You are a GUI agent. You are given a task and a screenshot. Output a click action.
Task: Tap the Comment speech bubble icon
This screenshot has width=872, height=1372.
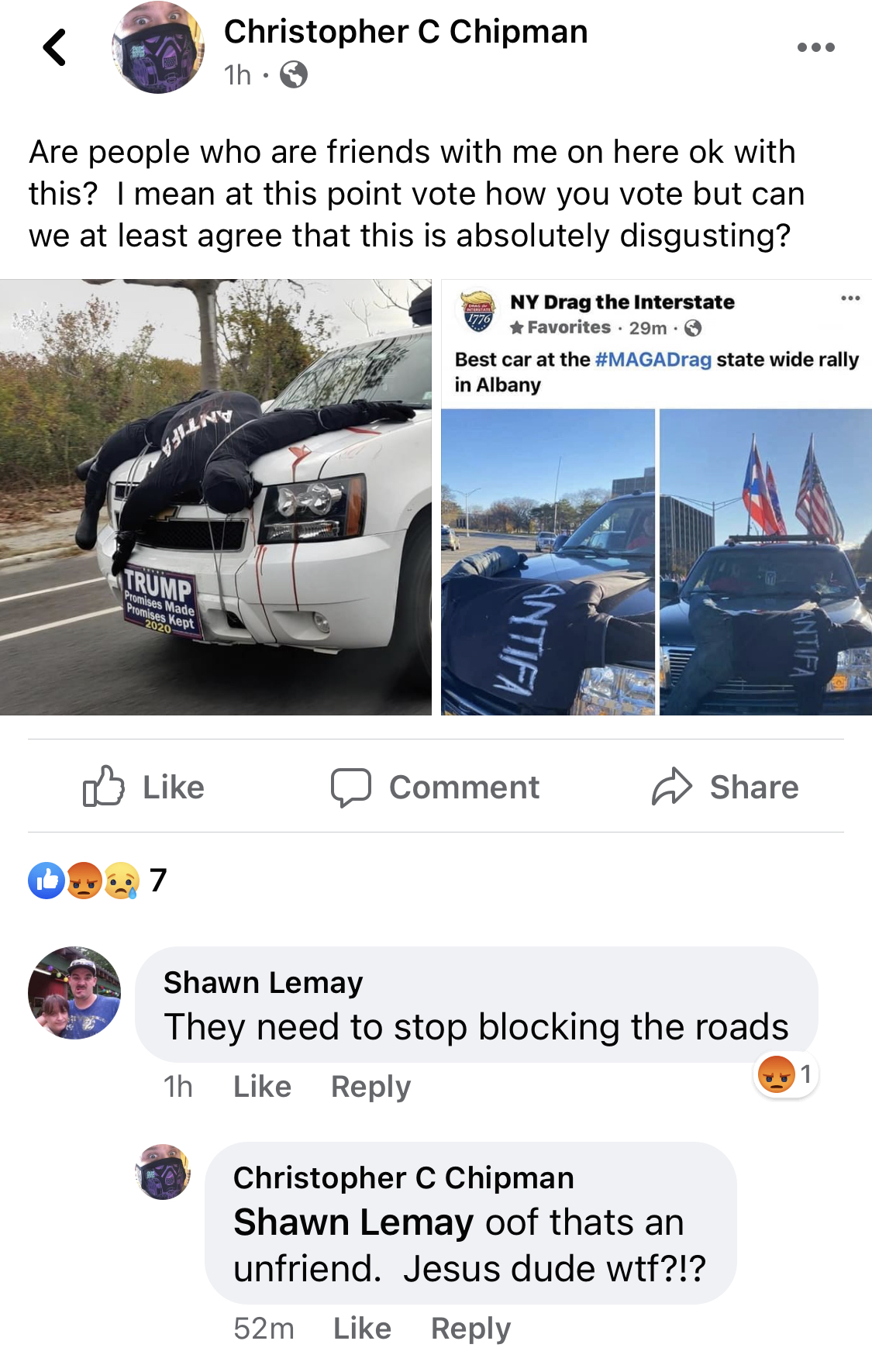click(350, 788)
